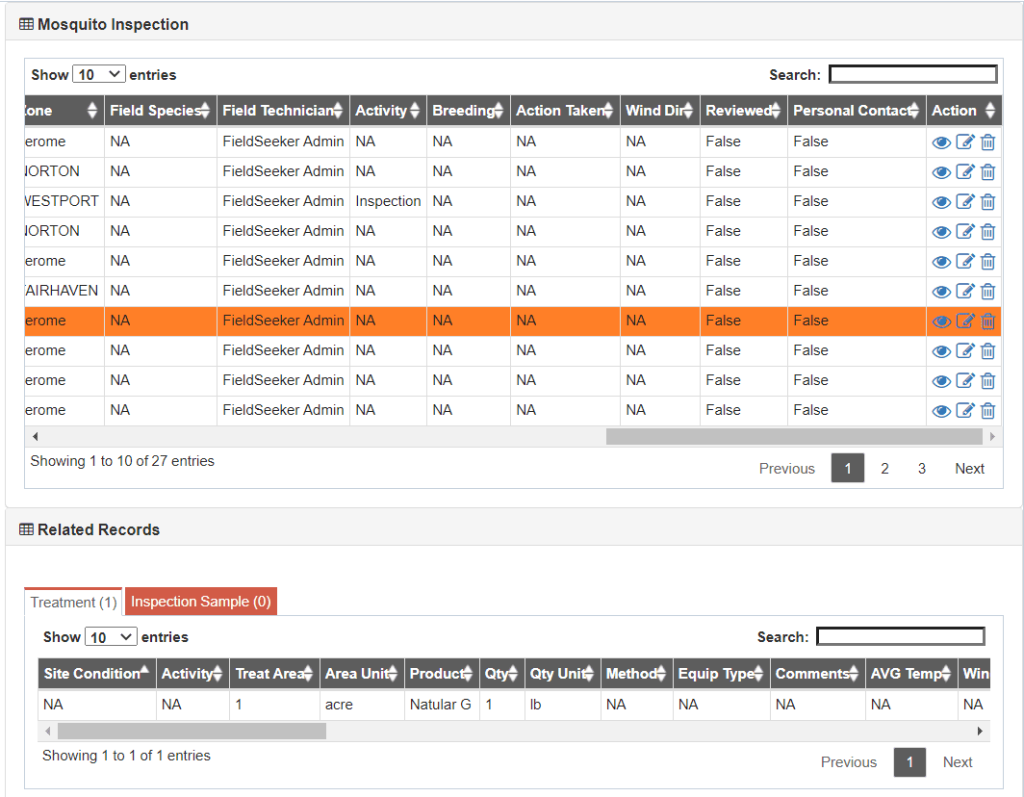Open Show entries dropdown in Related Records
Screen dimensions: 1024x797
coord(110,637)
